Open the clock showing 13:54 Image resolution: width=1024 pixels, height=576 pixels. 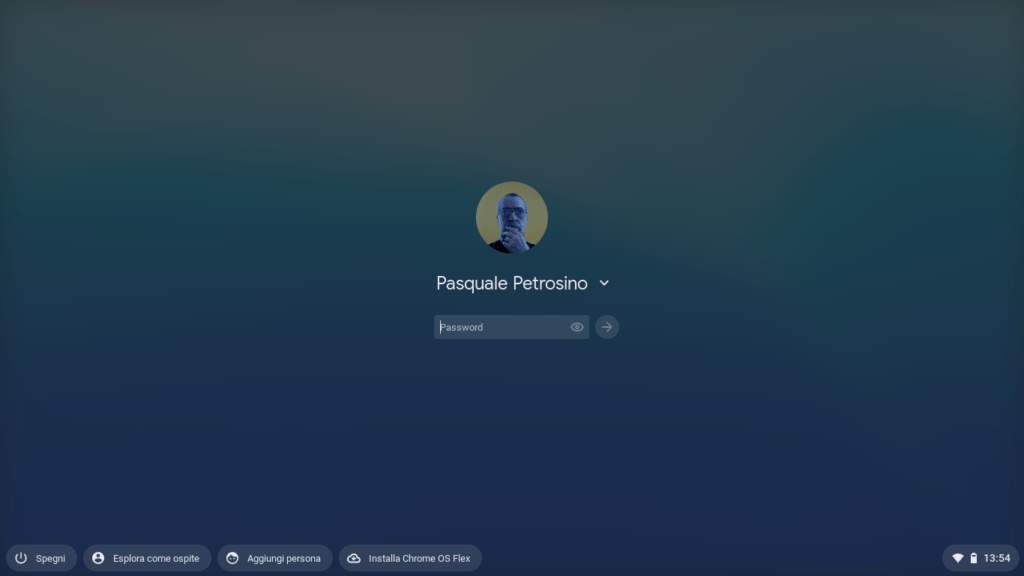[x=997, y=558]
